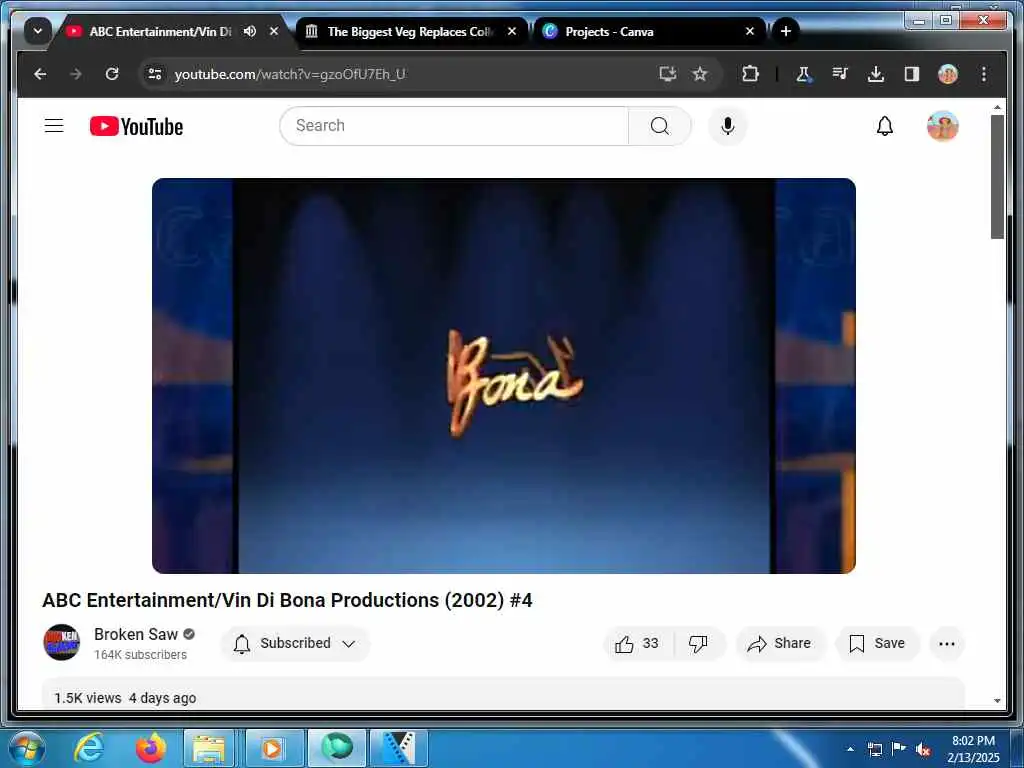Search with your voice microphone button

(x=728, y=125)
